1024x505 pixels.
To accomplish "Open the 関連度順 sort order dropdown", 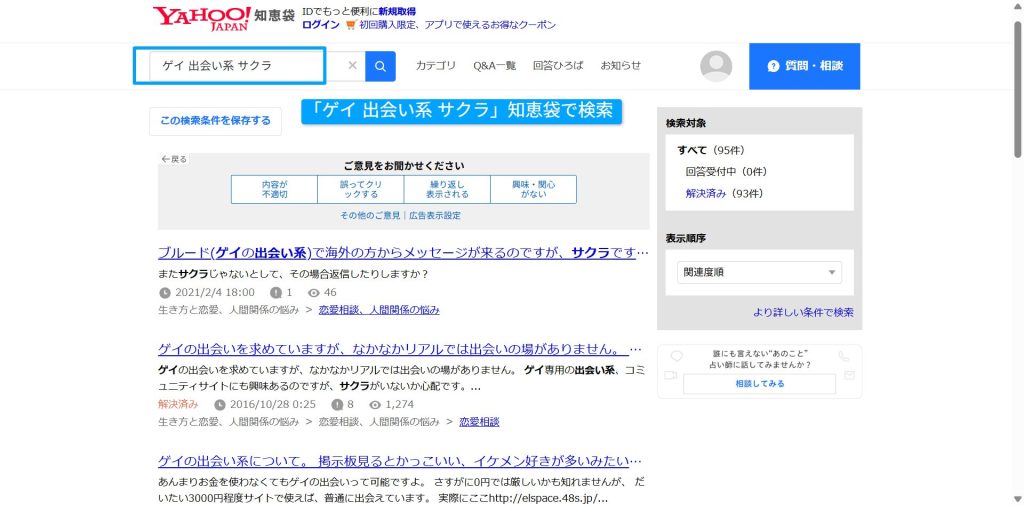I will point(760,272).
